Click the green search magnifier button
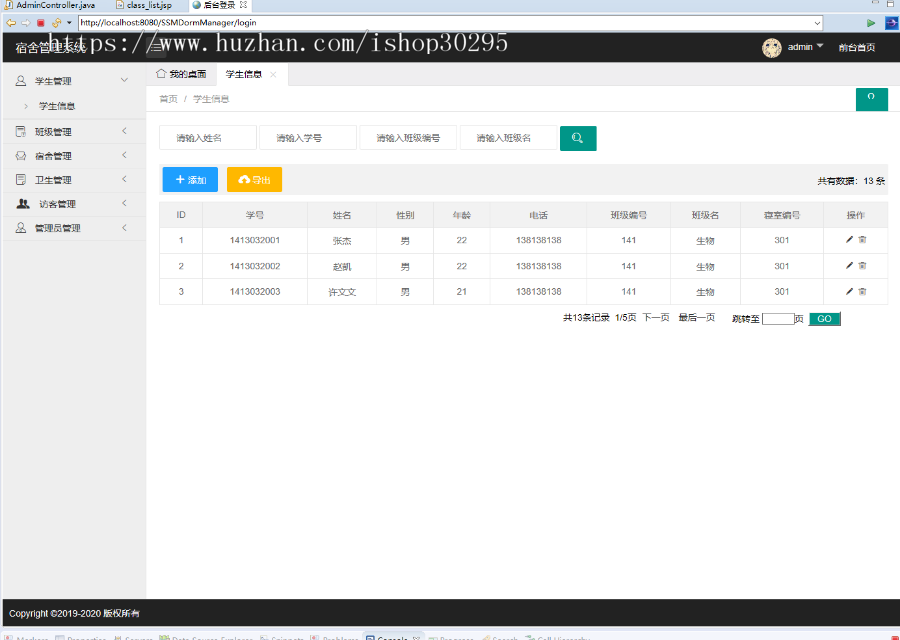The image size is (900, 640). click(578, 138)
